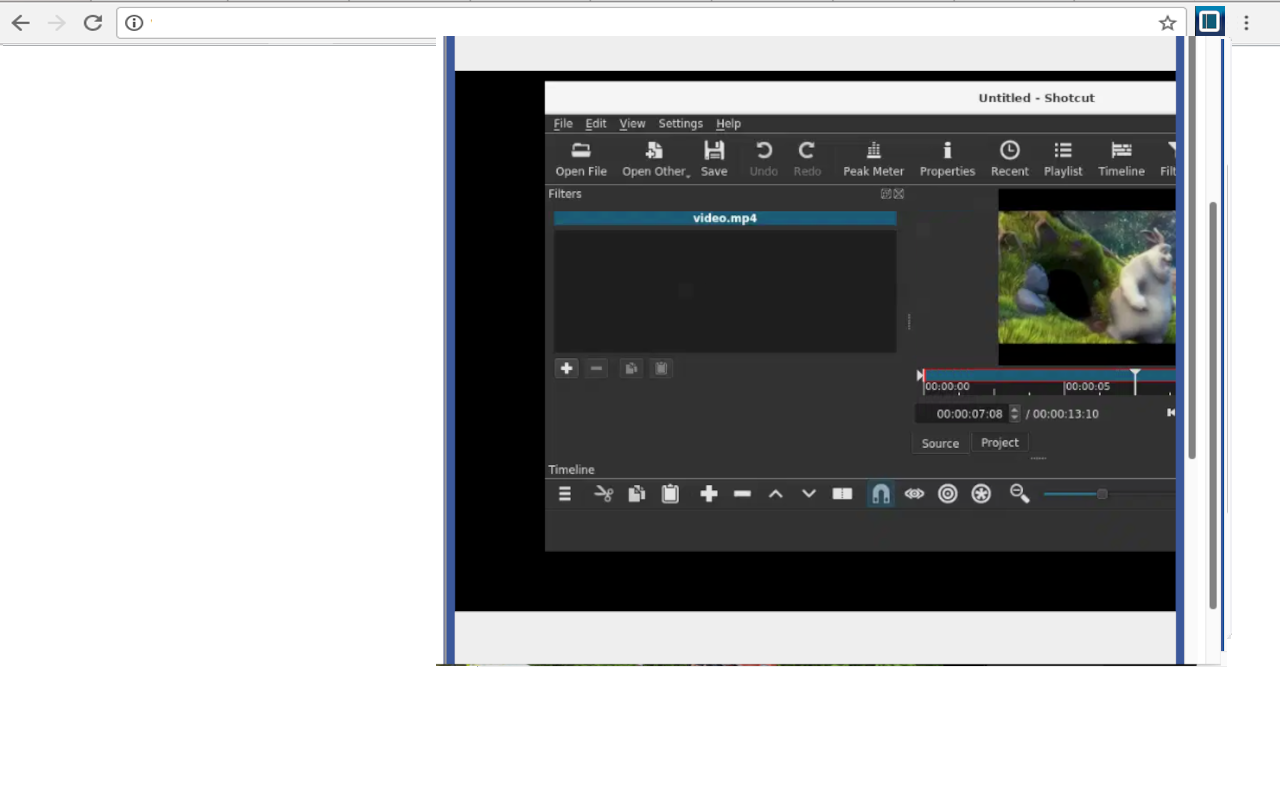The width and height of the screenshot is (1280, 800).
Task: Switch to the Source tab
Action: pyautogui.click(x=940, y=443)
